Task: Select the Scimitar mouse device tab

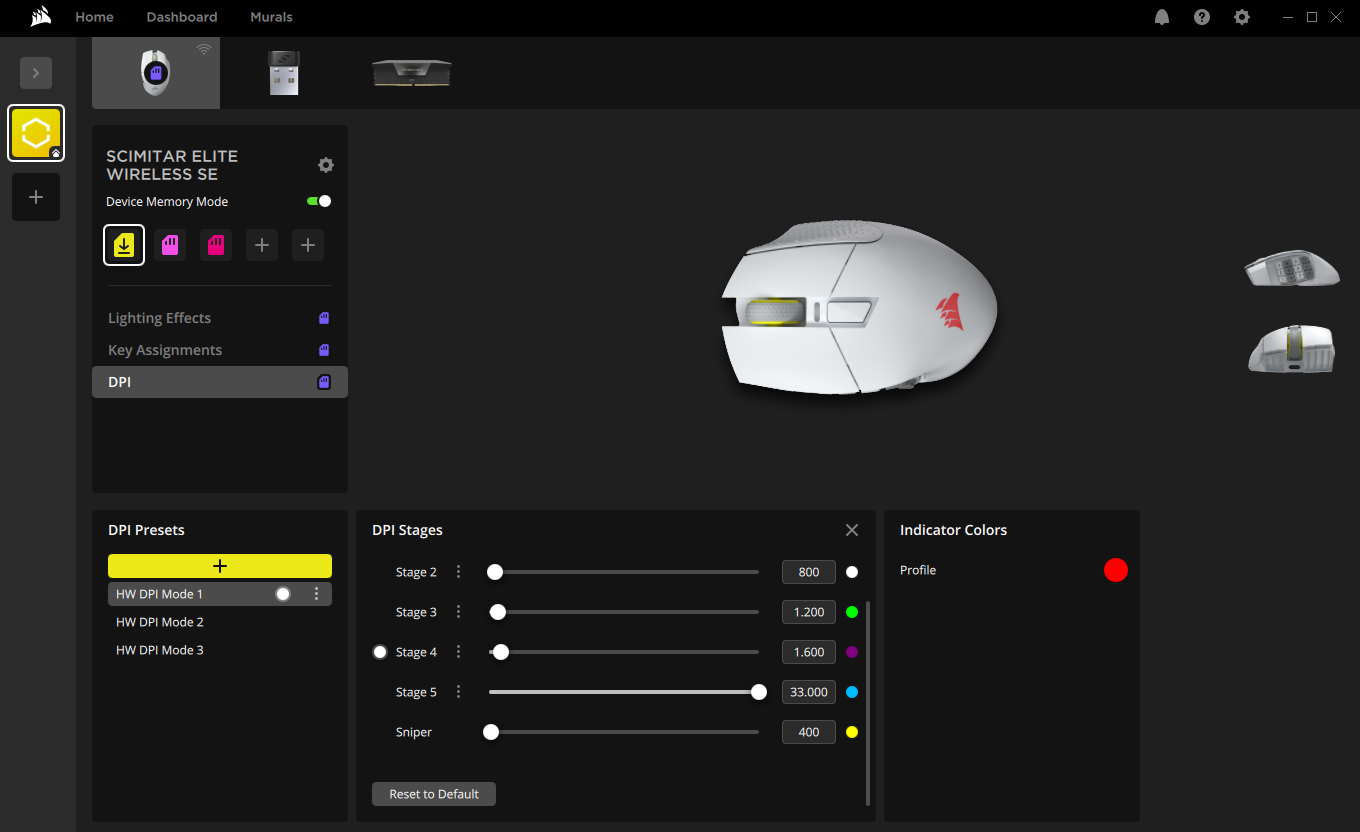Action: [x=156, y=73]
